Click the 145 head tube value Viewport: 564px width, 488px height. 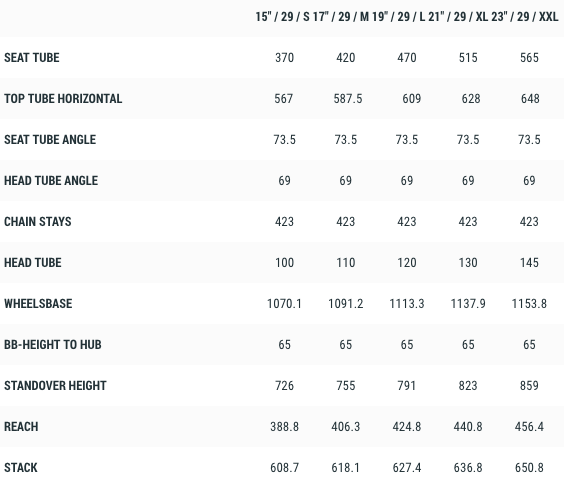[x=529, y=263]
